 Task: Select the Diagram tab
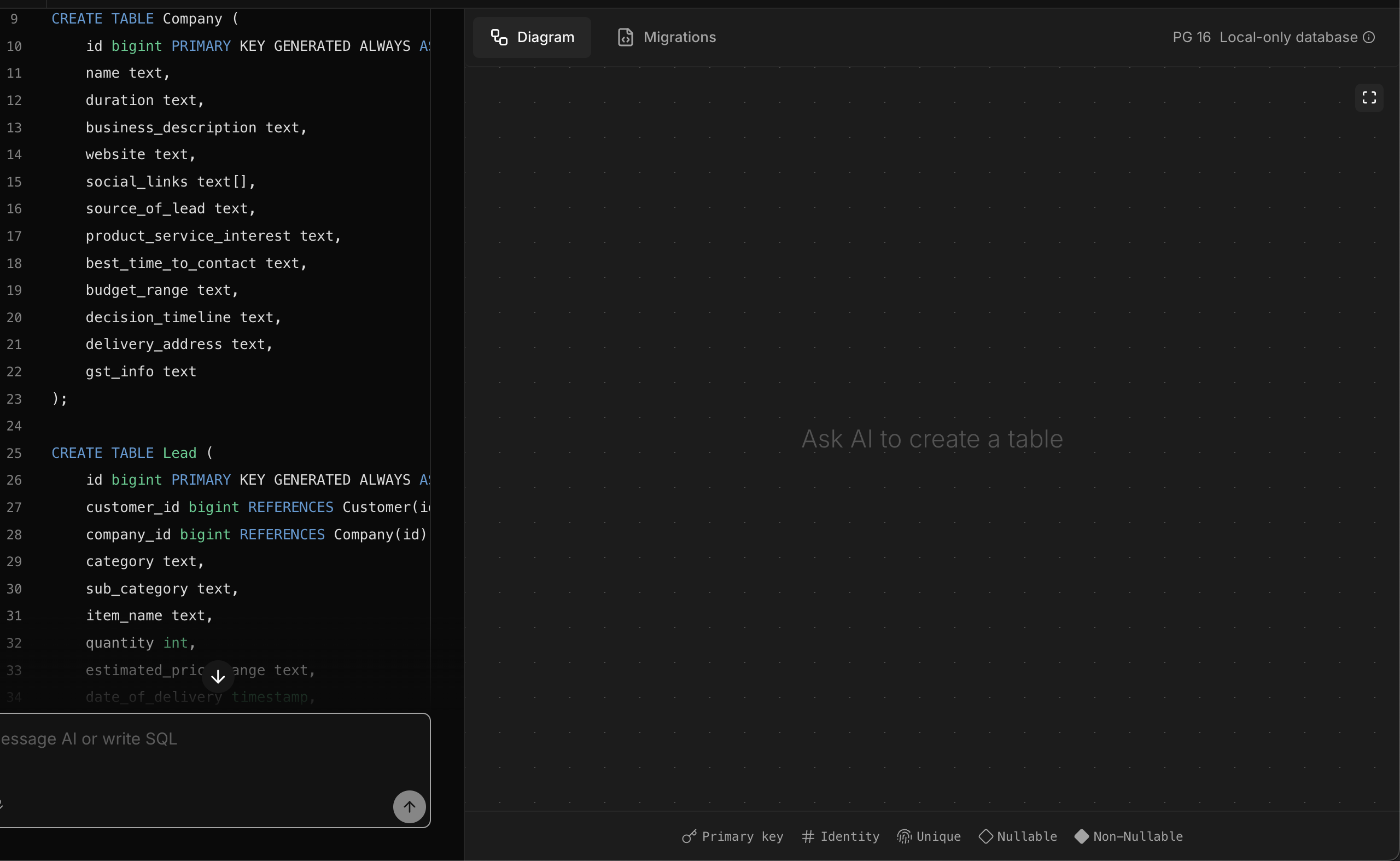(532, 37)
